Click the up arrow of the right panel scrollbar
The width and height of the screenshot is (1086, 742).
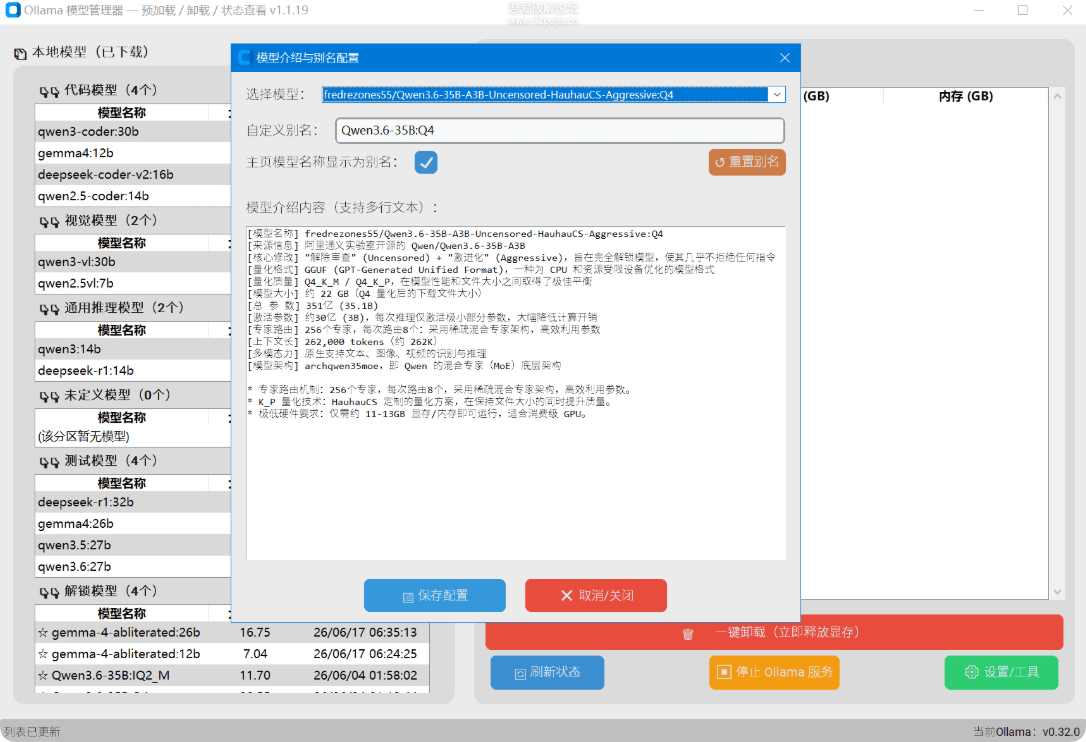tap(1057, 96)
